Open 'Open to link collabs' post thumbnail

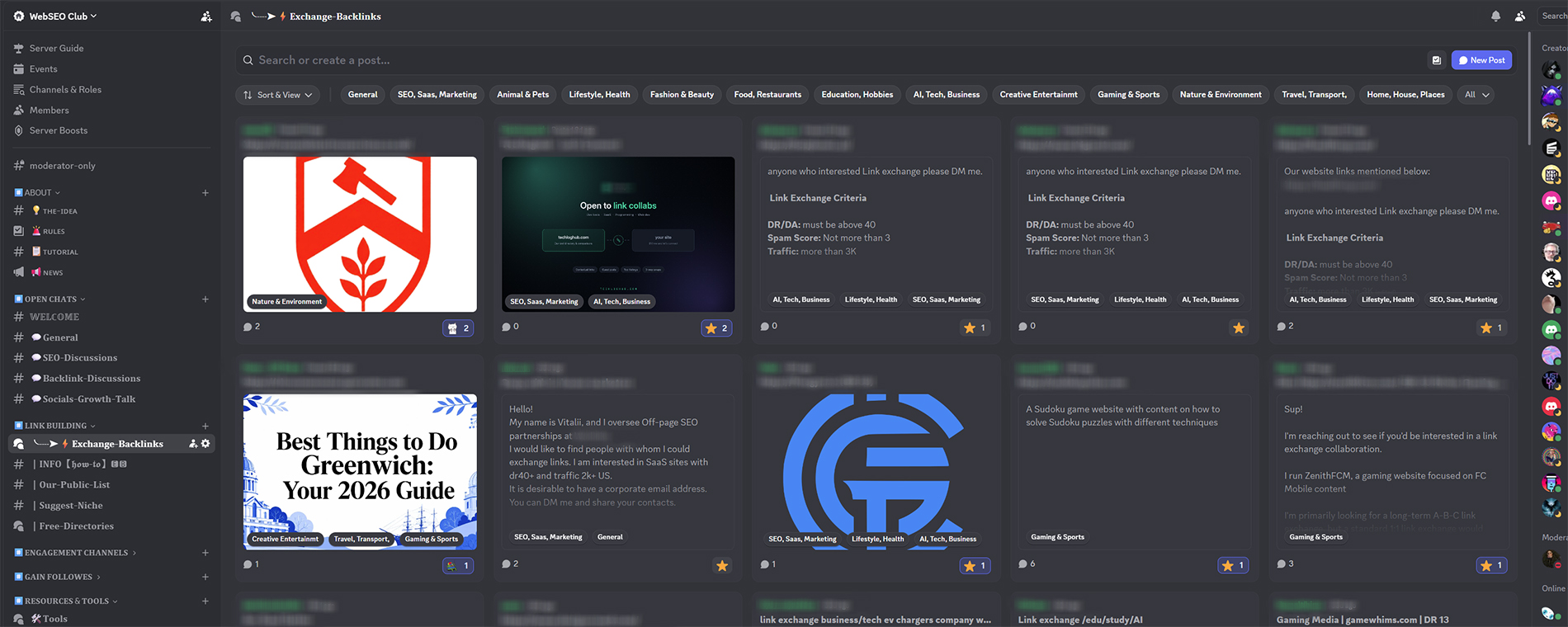618,234
